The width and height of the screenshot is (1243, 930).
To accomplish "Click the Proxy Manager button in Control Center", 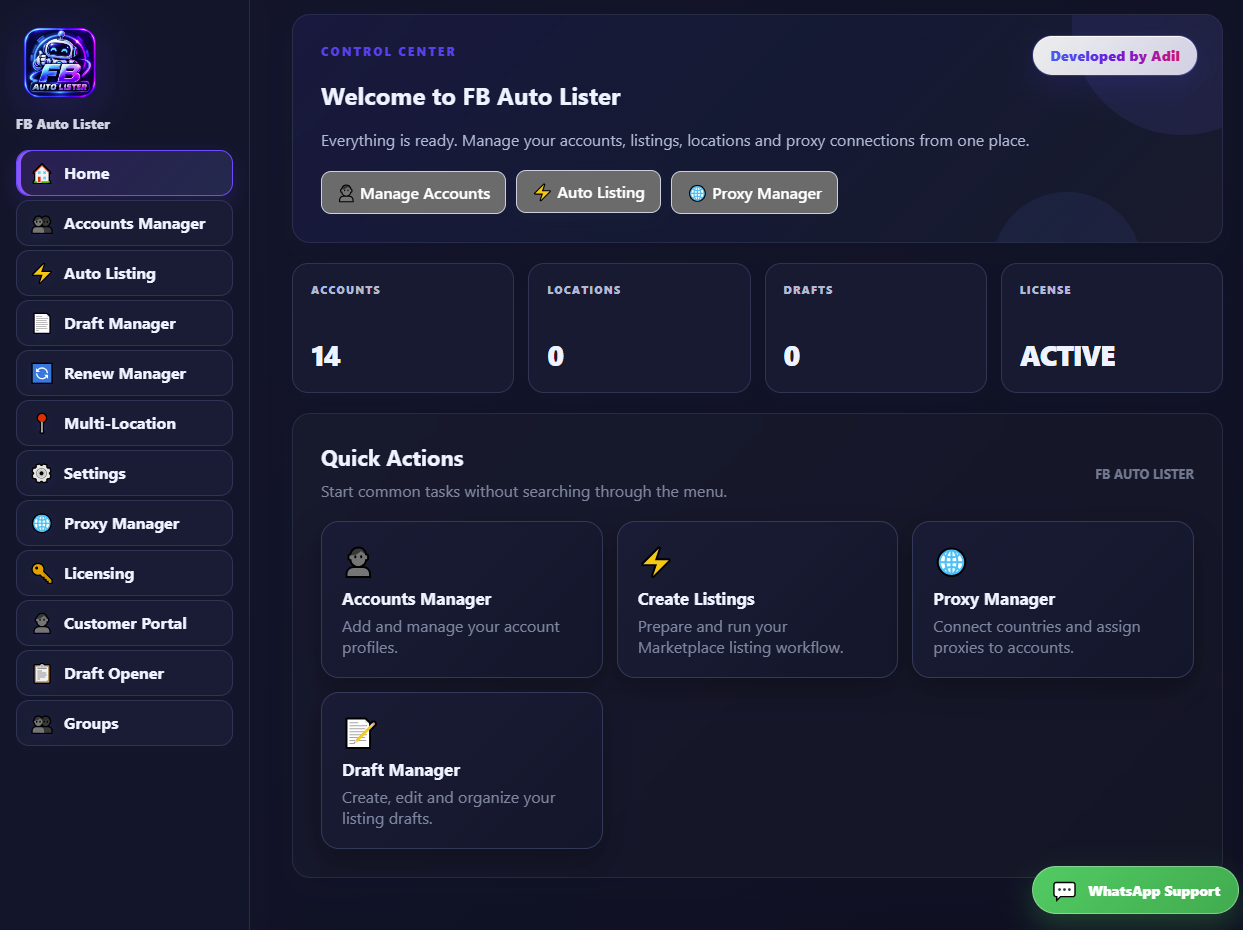I will coord(754,193).
